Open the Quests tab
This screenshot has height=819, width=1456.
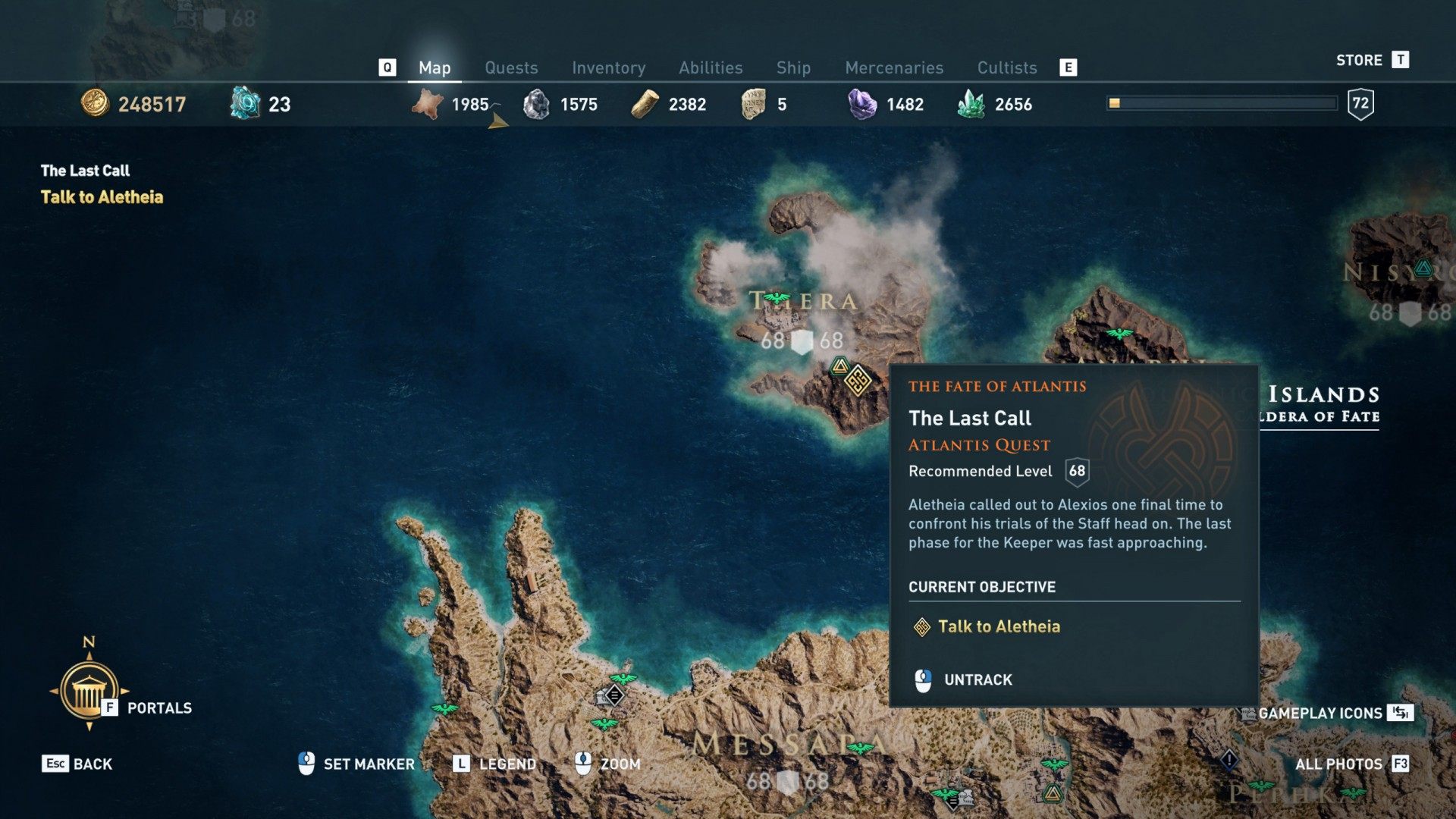(x=511, y=67)
